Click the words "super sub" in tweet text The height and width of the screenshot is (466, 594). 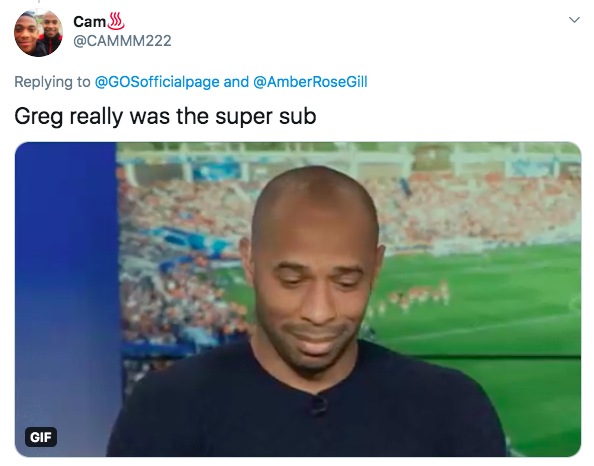(x=266, y=117)
